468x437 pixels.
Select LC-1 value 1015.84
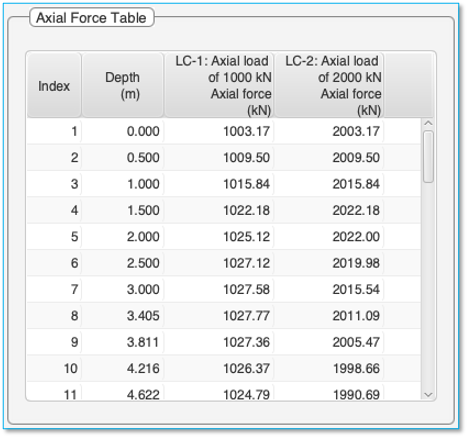click(x=219, y=184)
